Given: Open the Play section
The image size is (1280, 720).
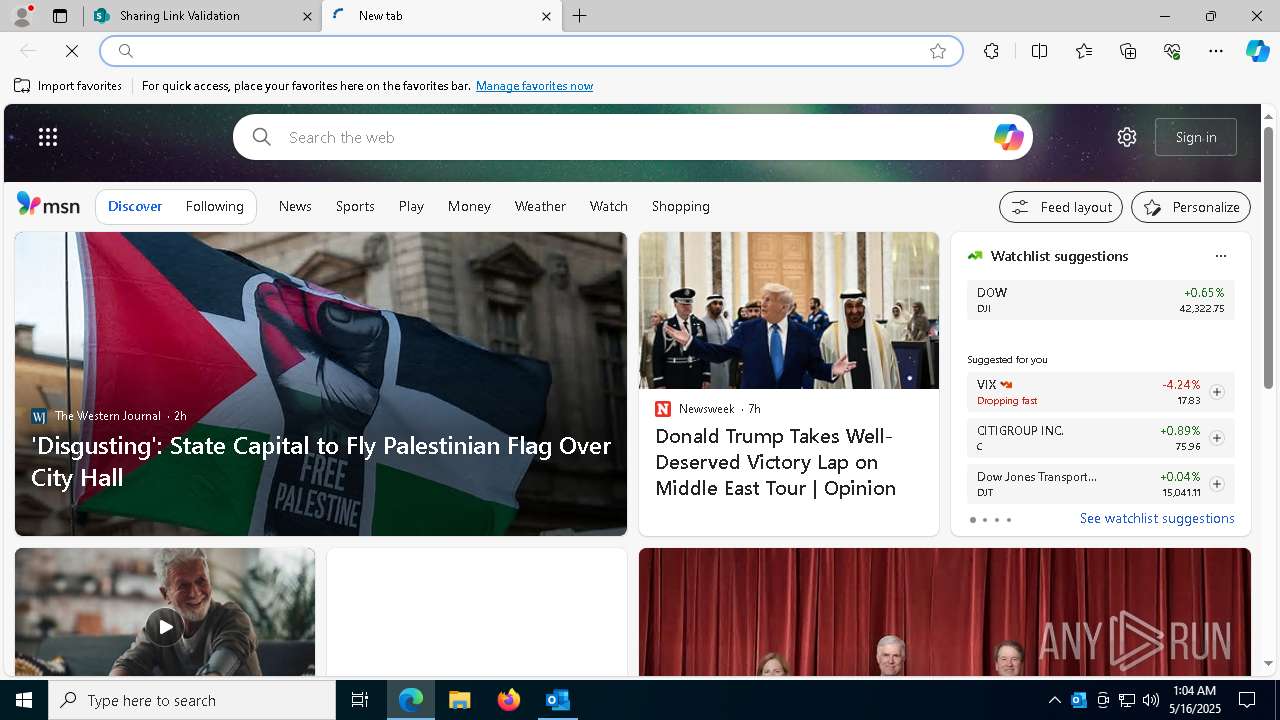Looking at the screenshot, I should (x=411, y=206).
